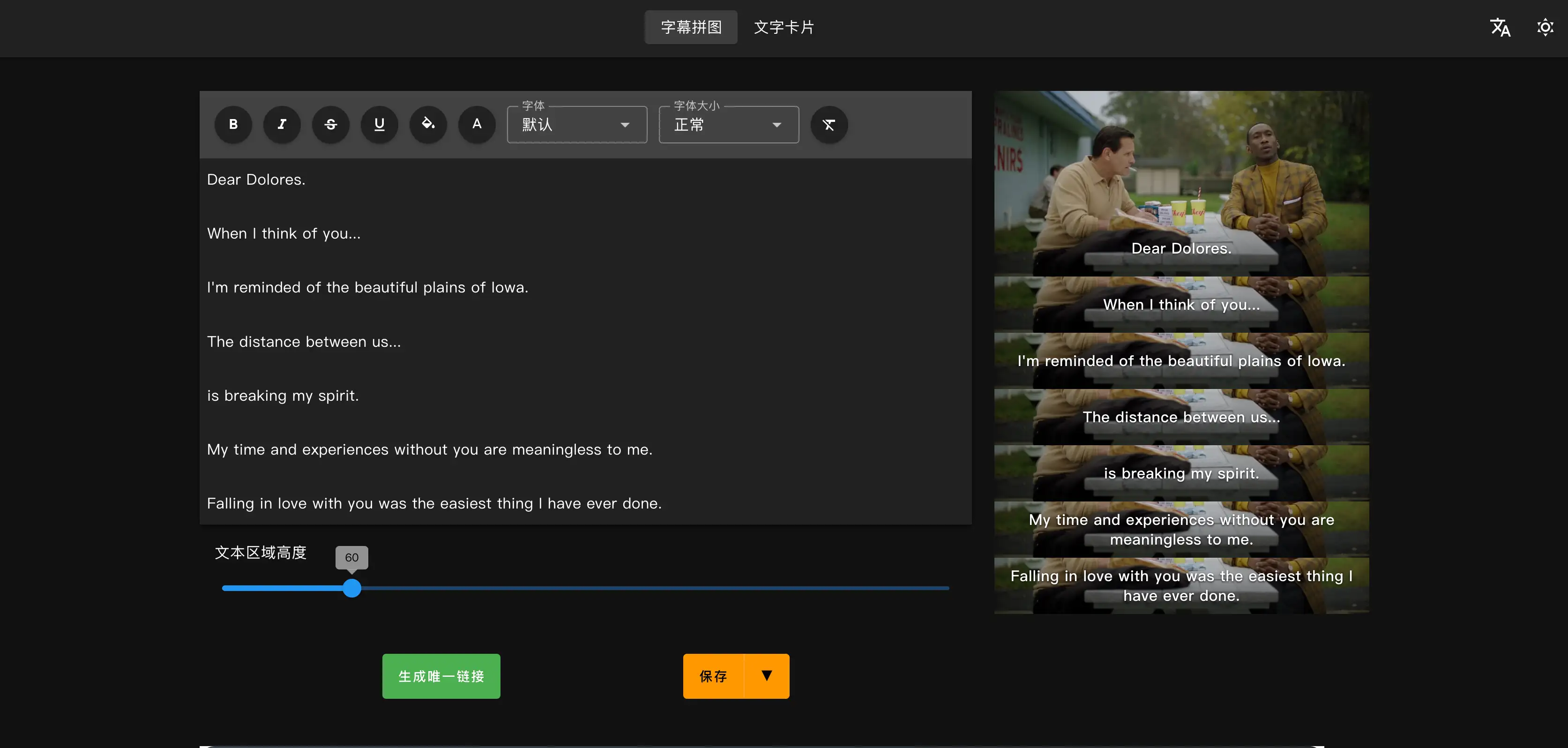
Task: Click 'is breaking my spirit.' text line
Action: [x=283, y=396]
